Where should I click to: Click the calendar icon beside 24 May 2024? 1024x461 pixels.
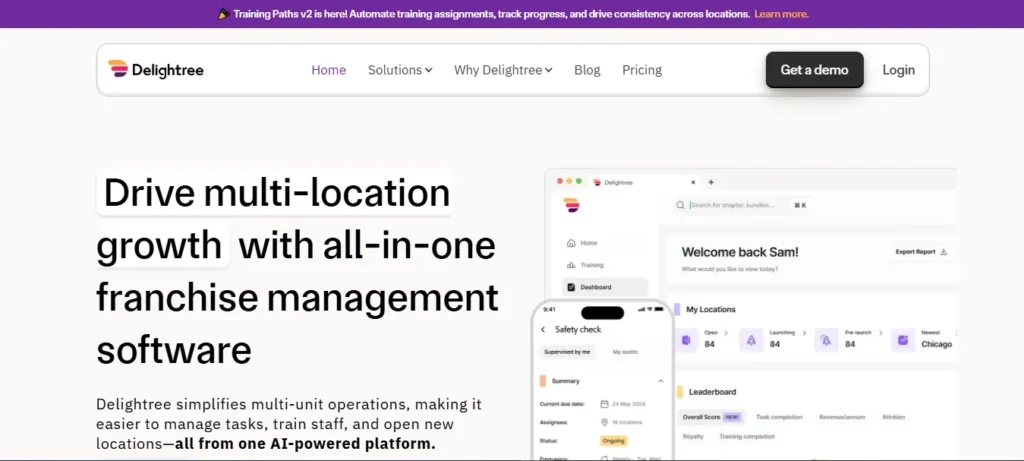pyautogui.click(x=605, y=404)
